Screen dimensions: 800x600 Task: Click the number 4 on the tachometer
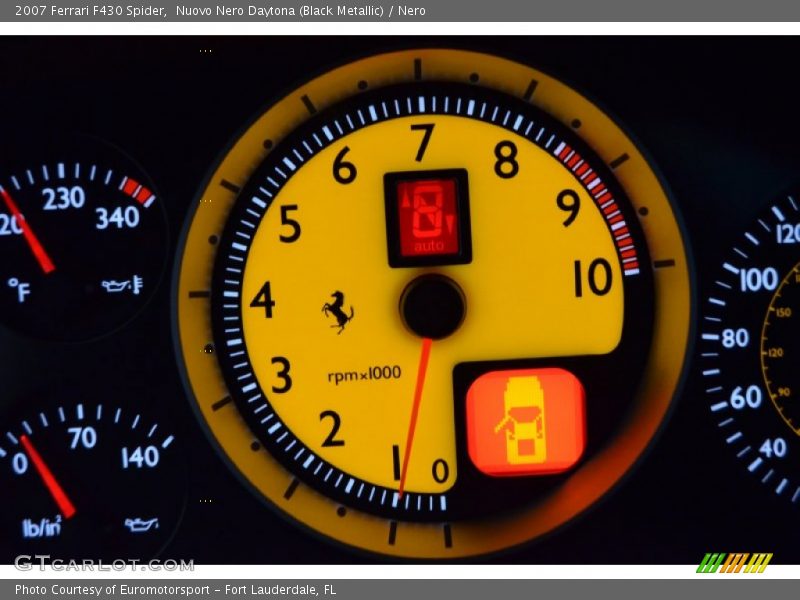pyautogui.click(x=263, y=300)
